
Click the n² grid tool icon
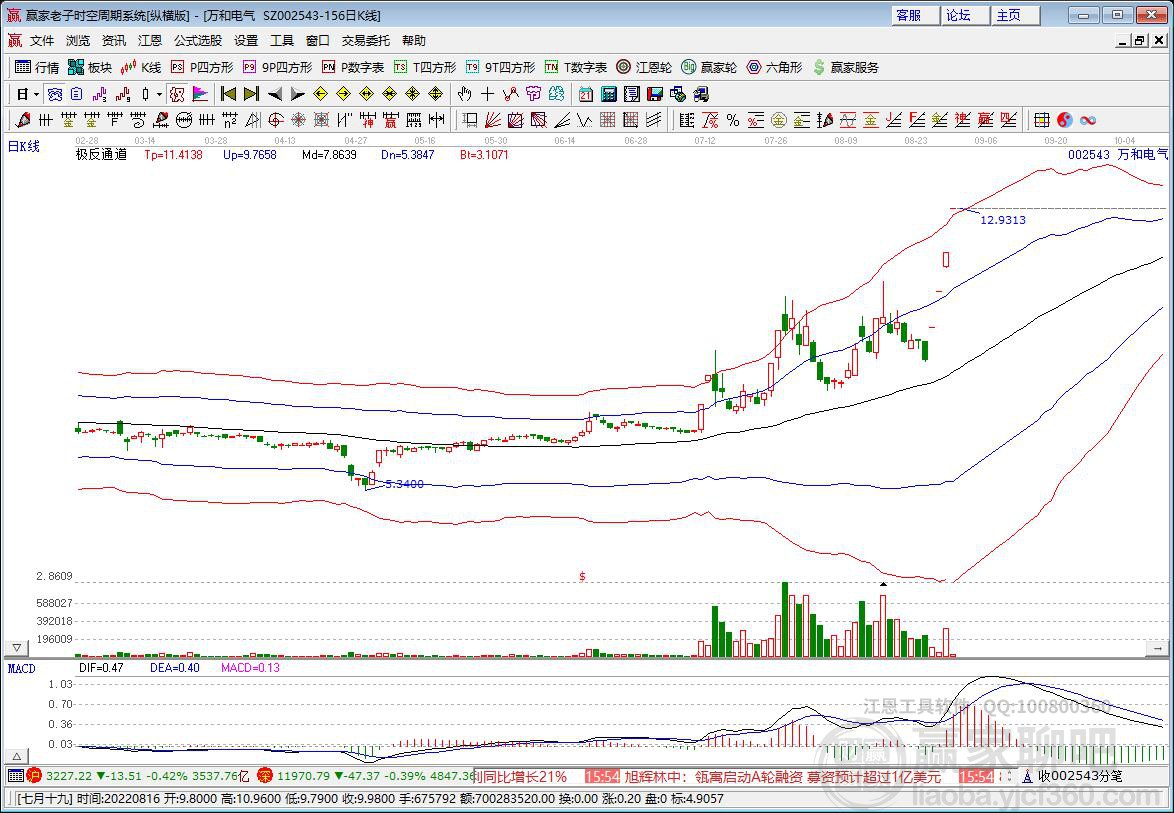pos(230,120)
